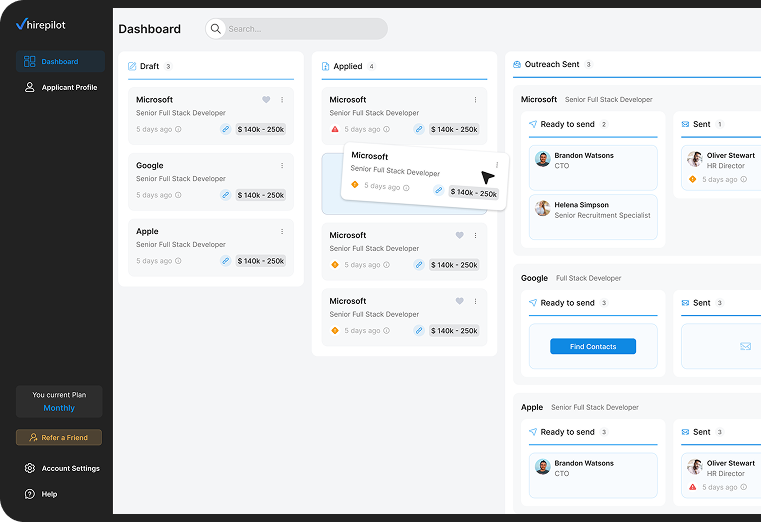
Task: Click the search magnifier icon
Action: [x=216, y=29]
